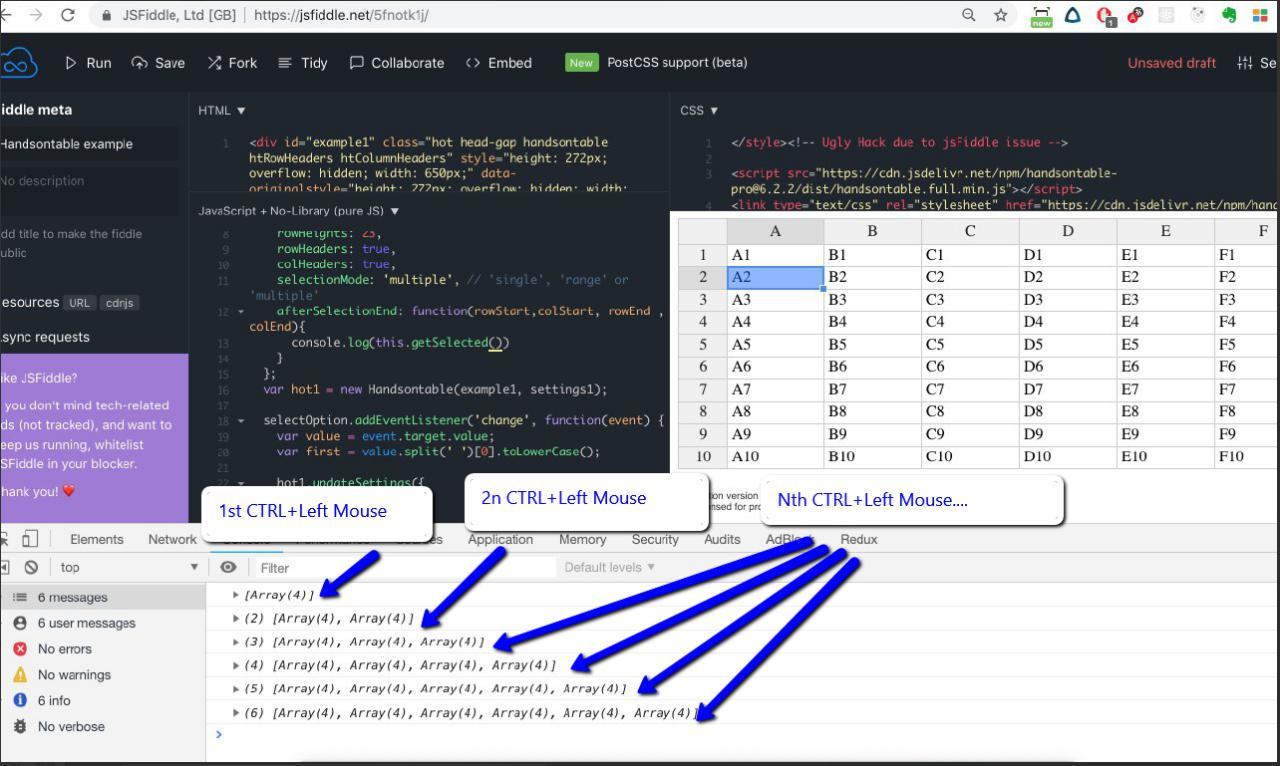Screen dimensions: 1280x766
Task: Fork this fiddle
Action: tap(232, 63)
